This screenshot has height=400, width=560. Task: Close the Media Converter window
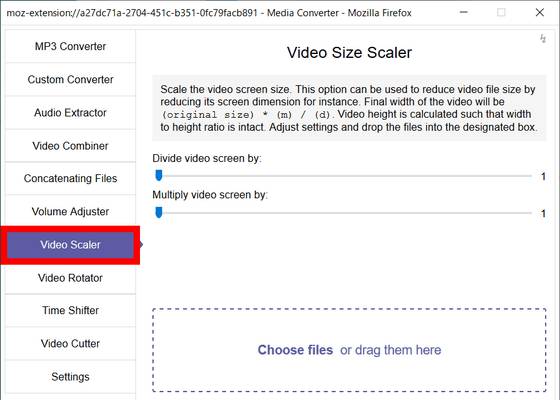pyautogui.click(x=540, y=12)
